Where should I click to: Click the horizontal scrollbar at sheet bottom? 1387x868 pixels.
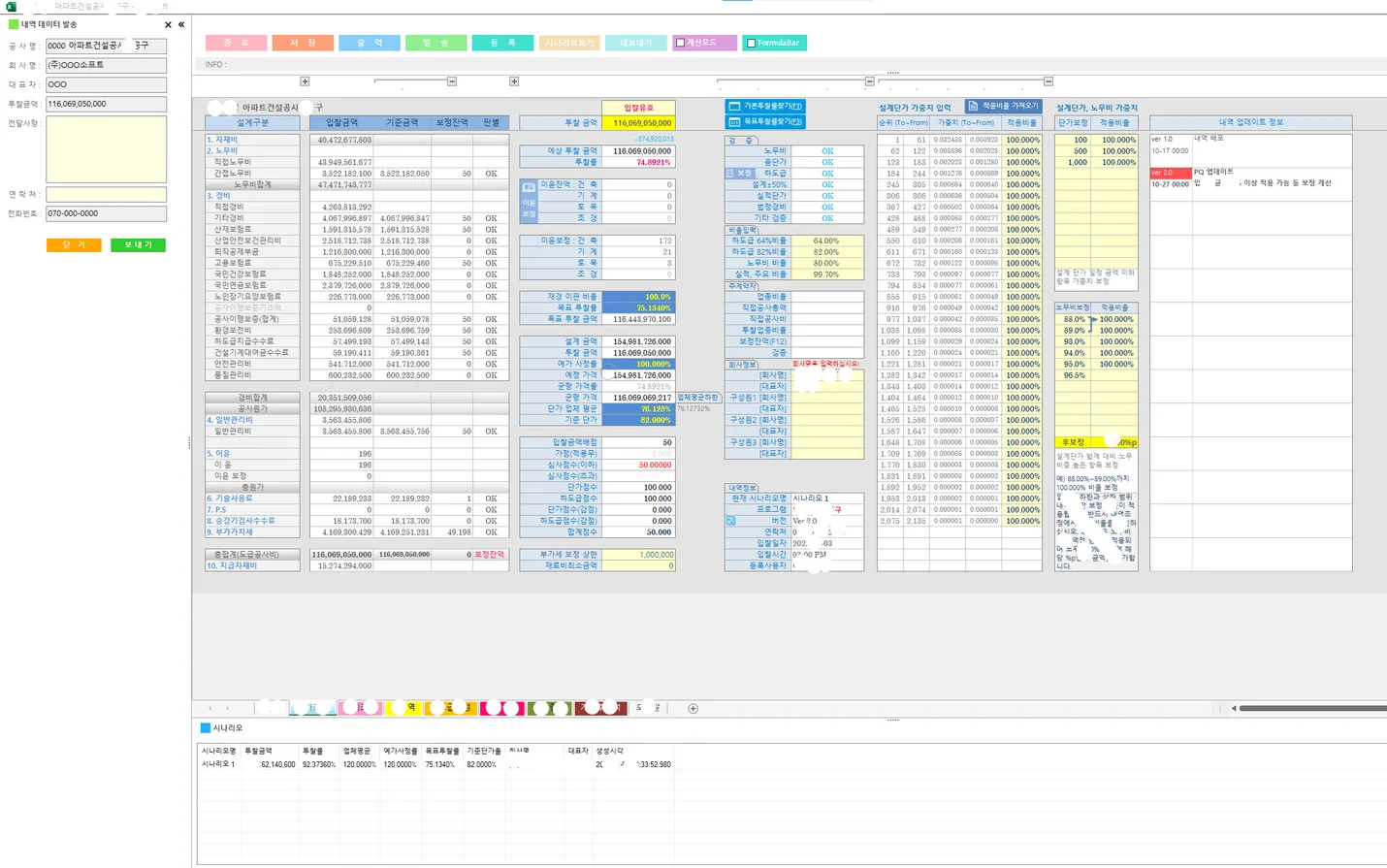pos(1312,709)
